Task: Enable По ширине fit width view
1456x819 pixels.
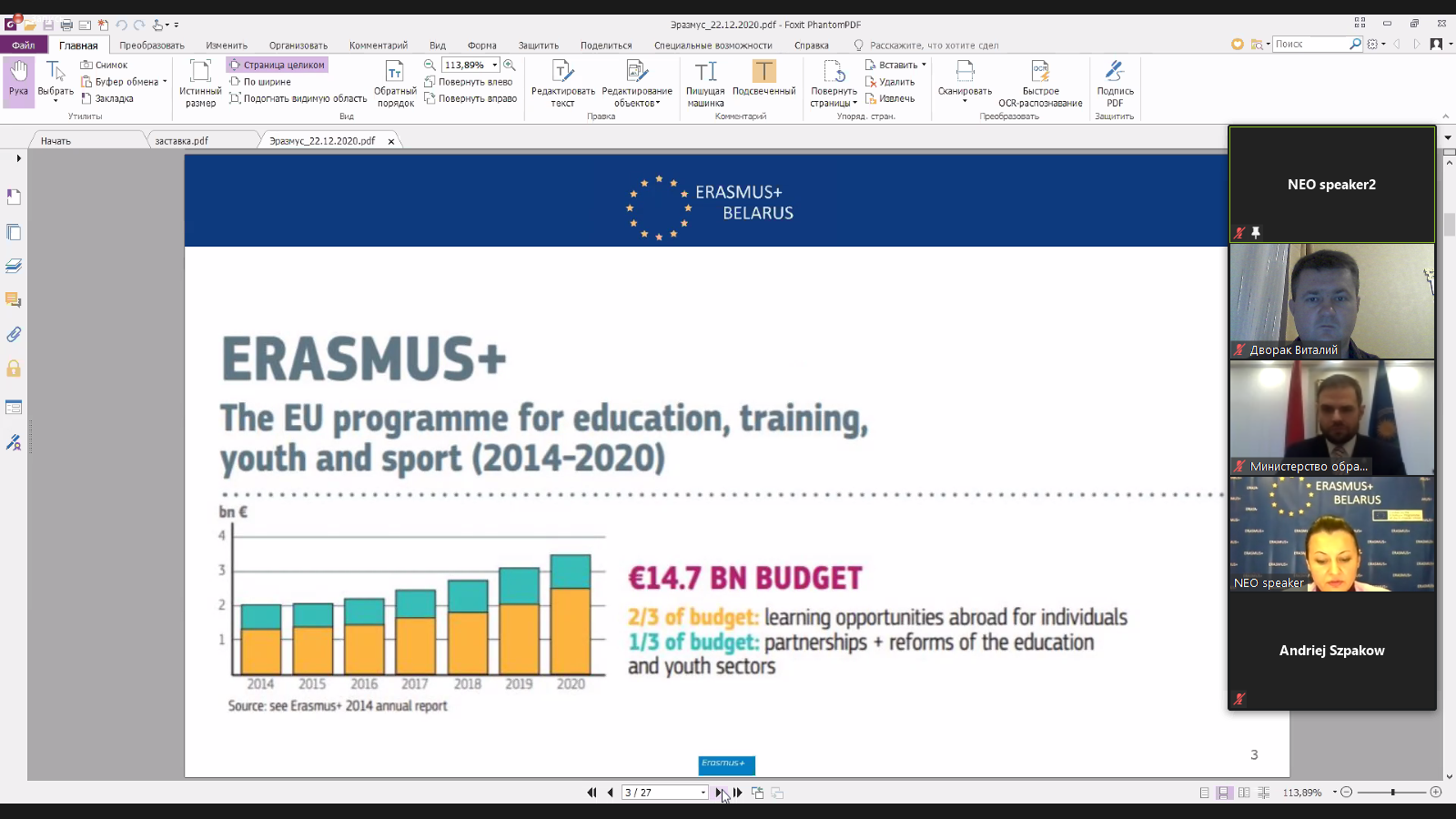Action: [x=260, y=82]
